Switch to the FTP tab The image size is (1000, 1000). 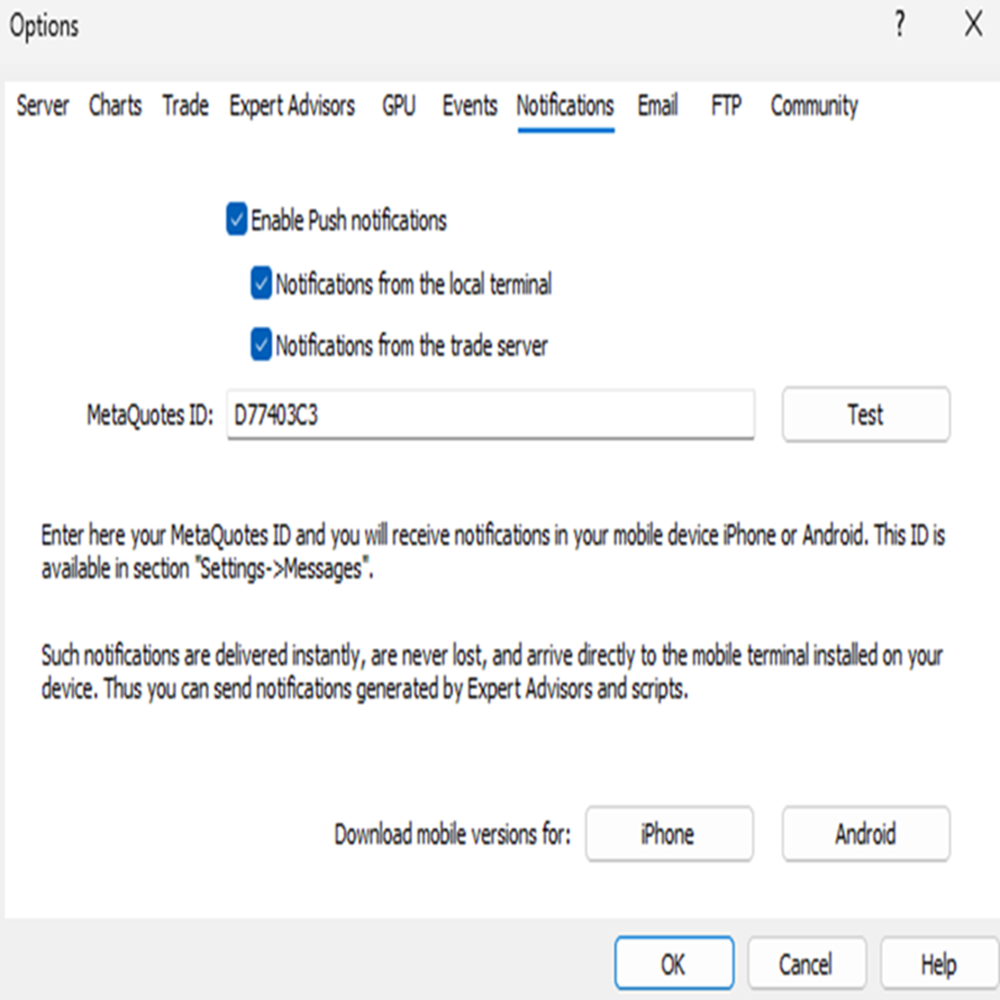pyautogui.click(x=726, y=106)
